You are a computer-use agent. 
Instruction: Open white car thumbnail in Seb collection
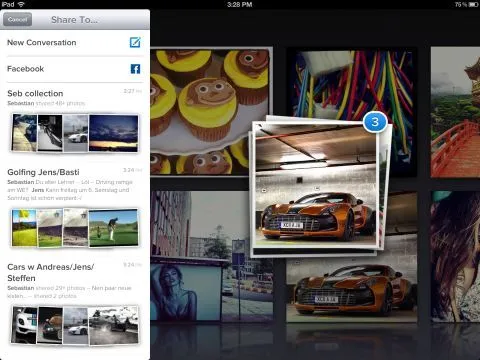76,133
